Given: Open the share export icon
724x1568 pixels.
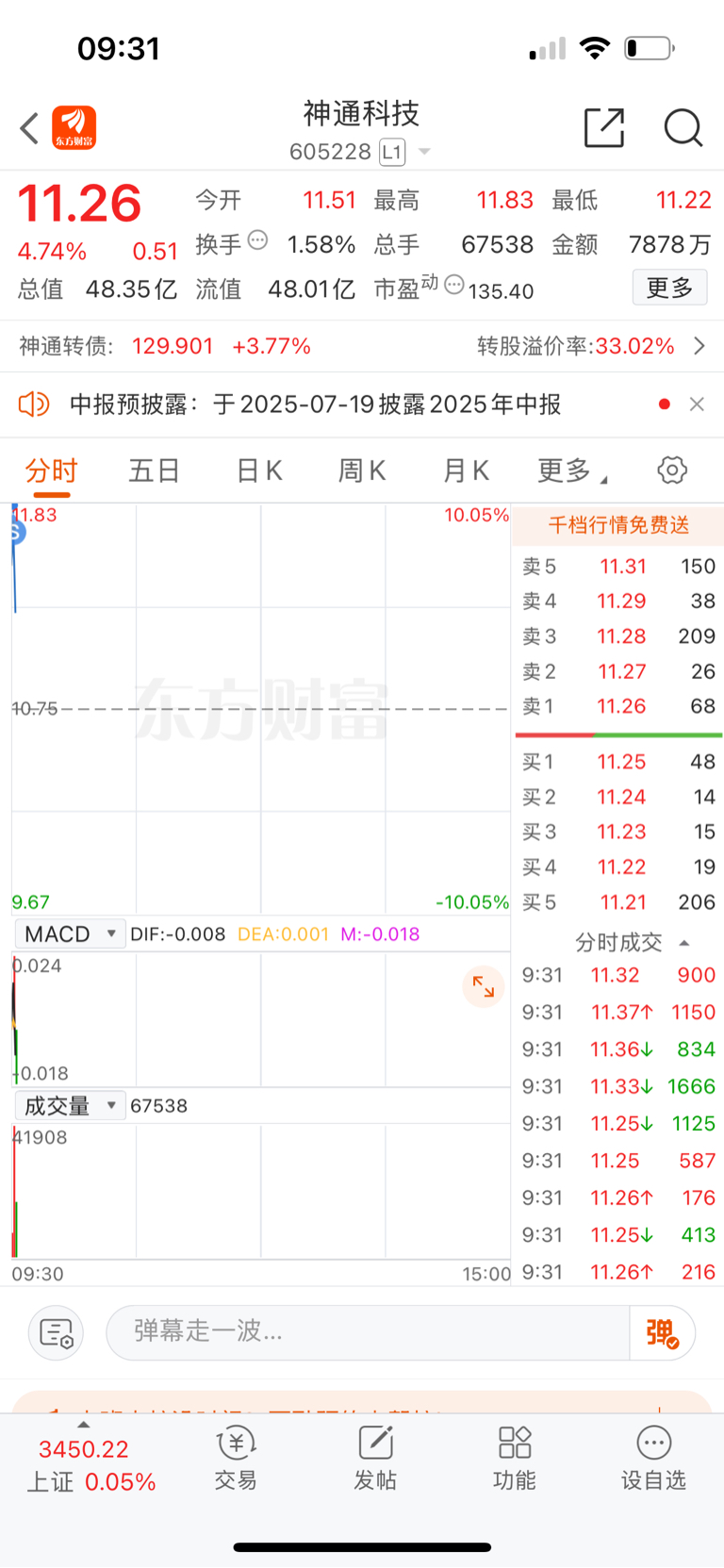Looking at the screenshot, I should tap(604, 127).
